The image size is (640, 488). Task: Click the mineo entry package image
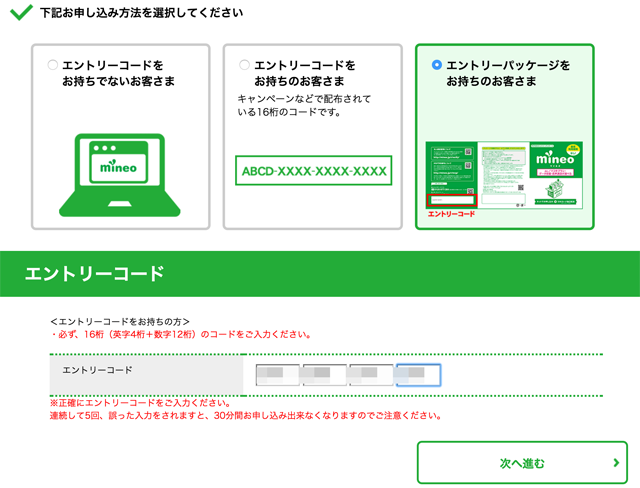coord(504,175)
